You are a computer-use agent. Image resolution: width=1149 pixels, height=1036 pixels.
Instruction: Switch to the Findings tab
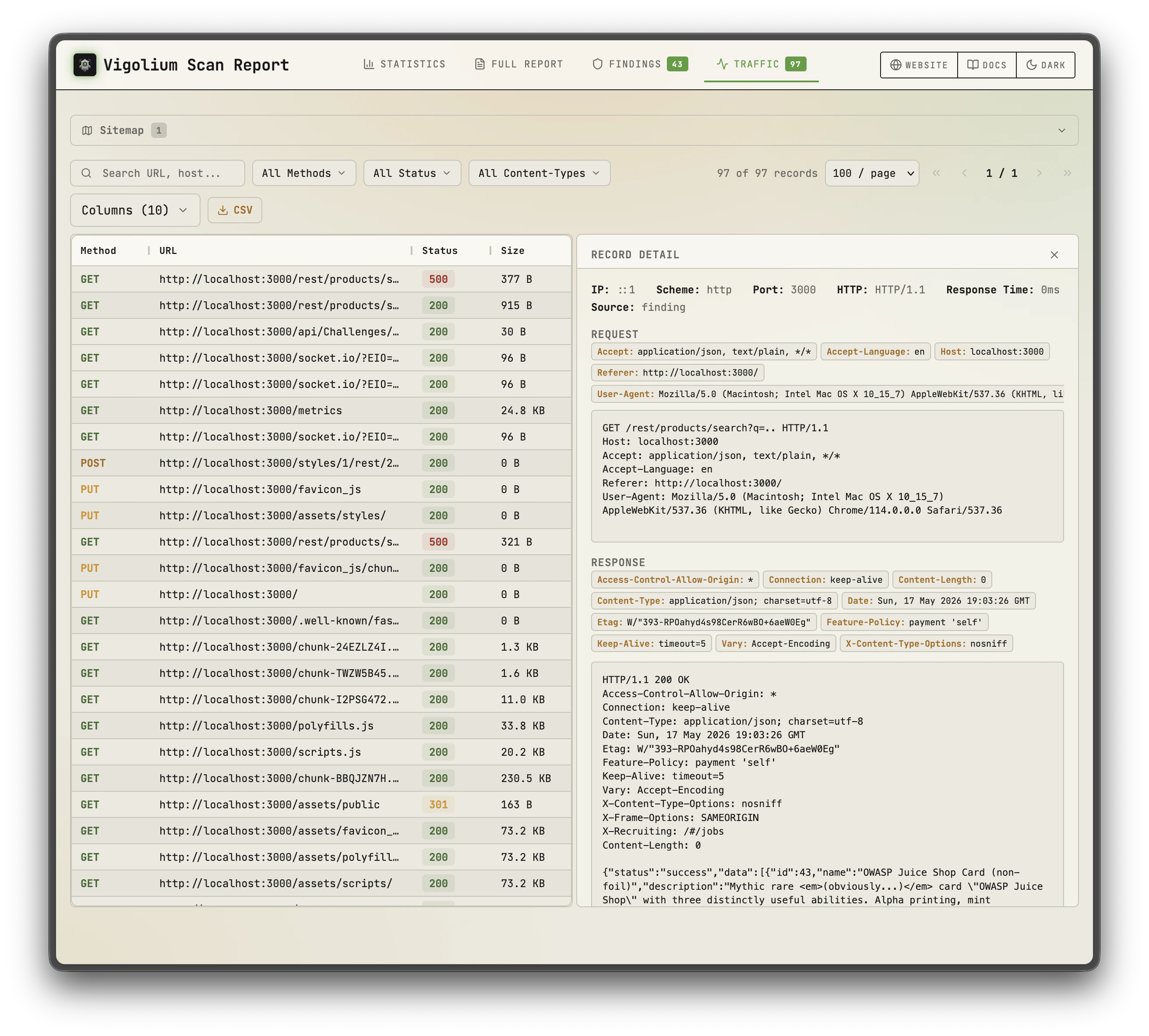640,64
